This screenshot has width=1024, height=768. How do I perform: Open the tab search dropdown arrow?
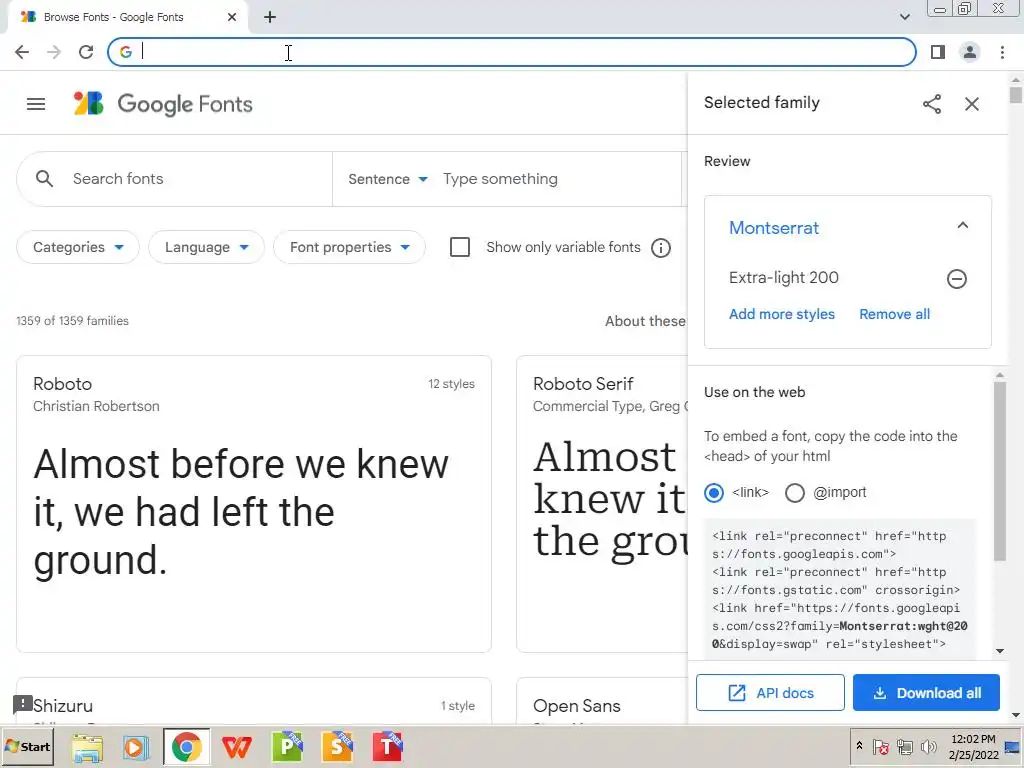tap(904, 17)
